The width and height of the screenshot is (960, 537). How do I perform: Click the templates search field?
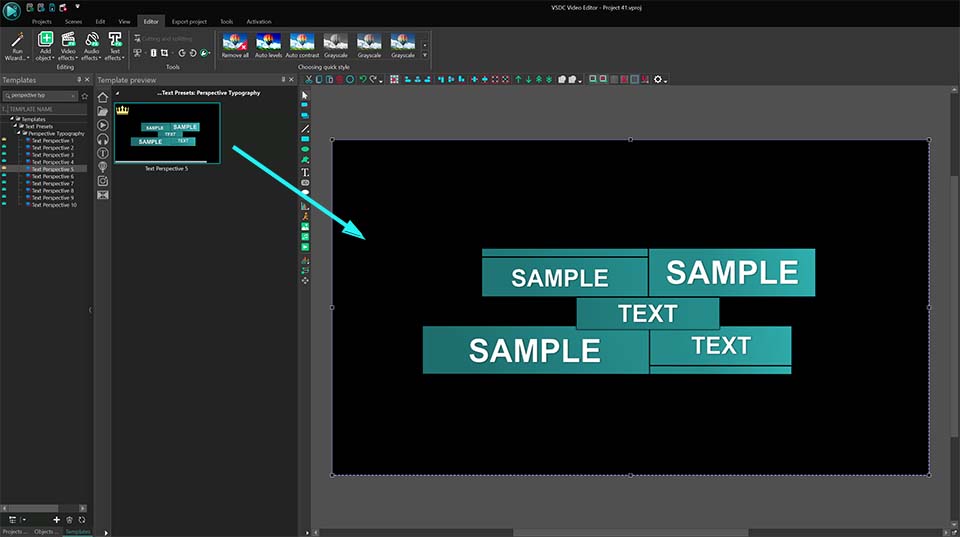click(x=40, y=96)
